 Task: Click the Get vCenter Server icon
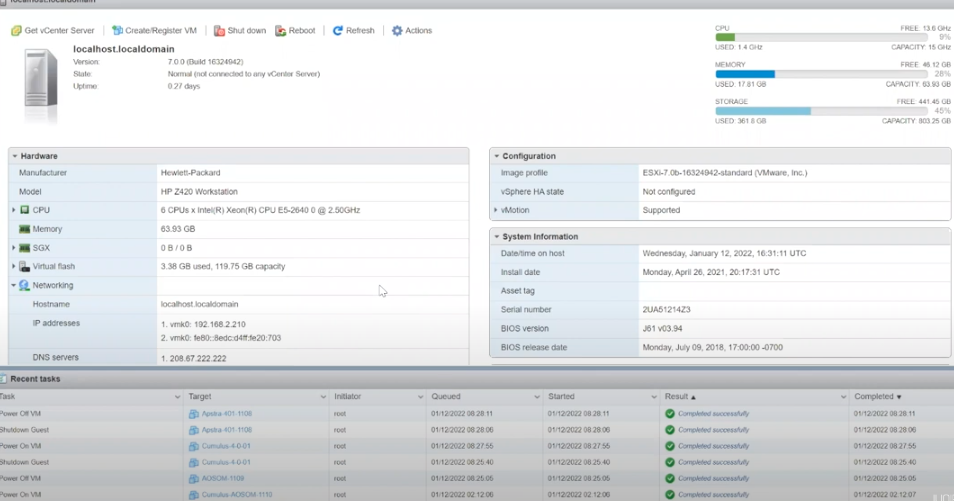click(16, 31)
